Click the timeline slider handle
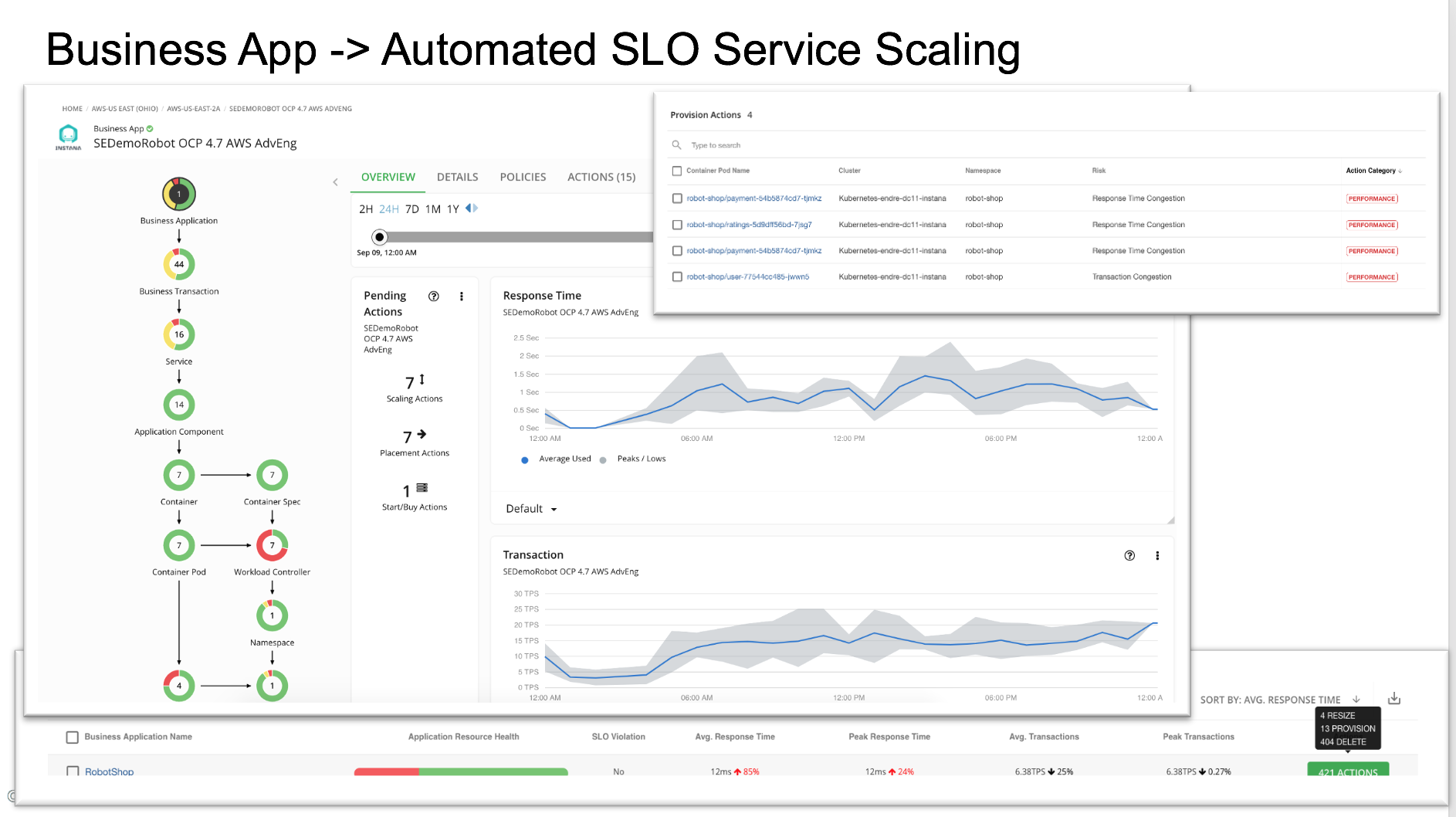The height and width of the screenshot is (817, 1456). [379, 237]
